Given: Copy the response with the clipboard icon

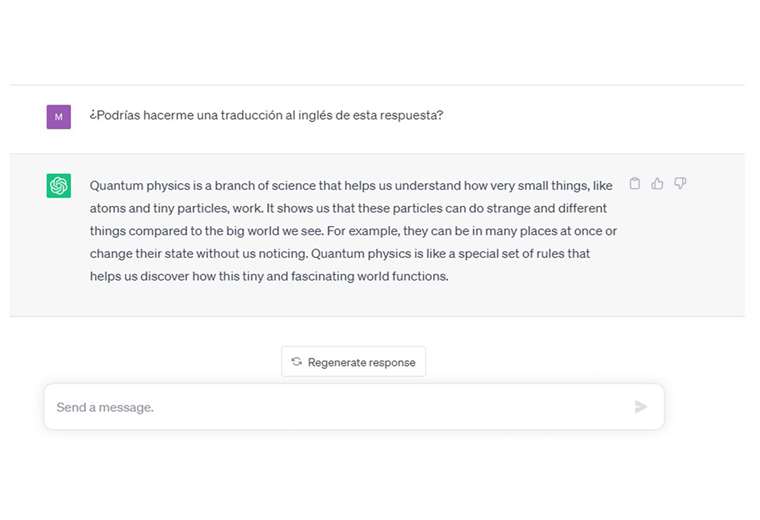Looking at the screenshot, I should [x=635, y=184].
